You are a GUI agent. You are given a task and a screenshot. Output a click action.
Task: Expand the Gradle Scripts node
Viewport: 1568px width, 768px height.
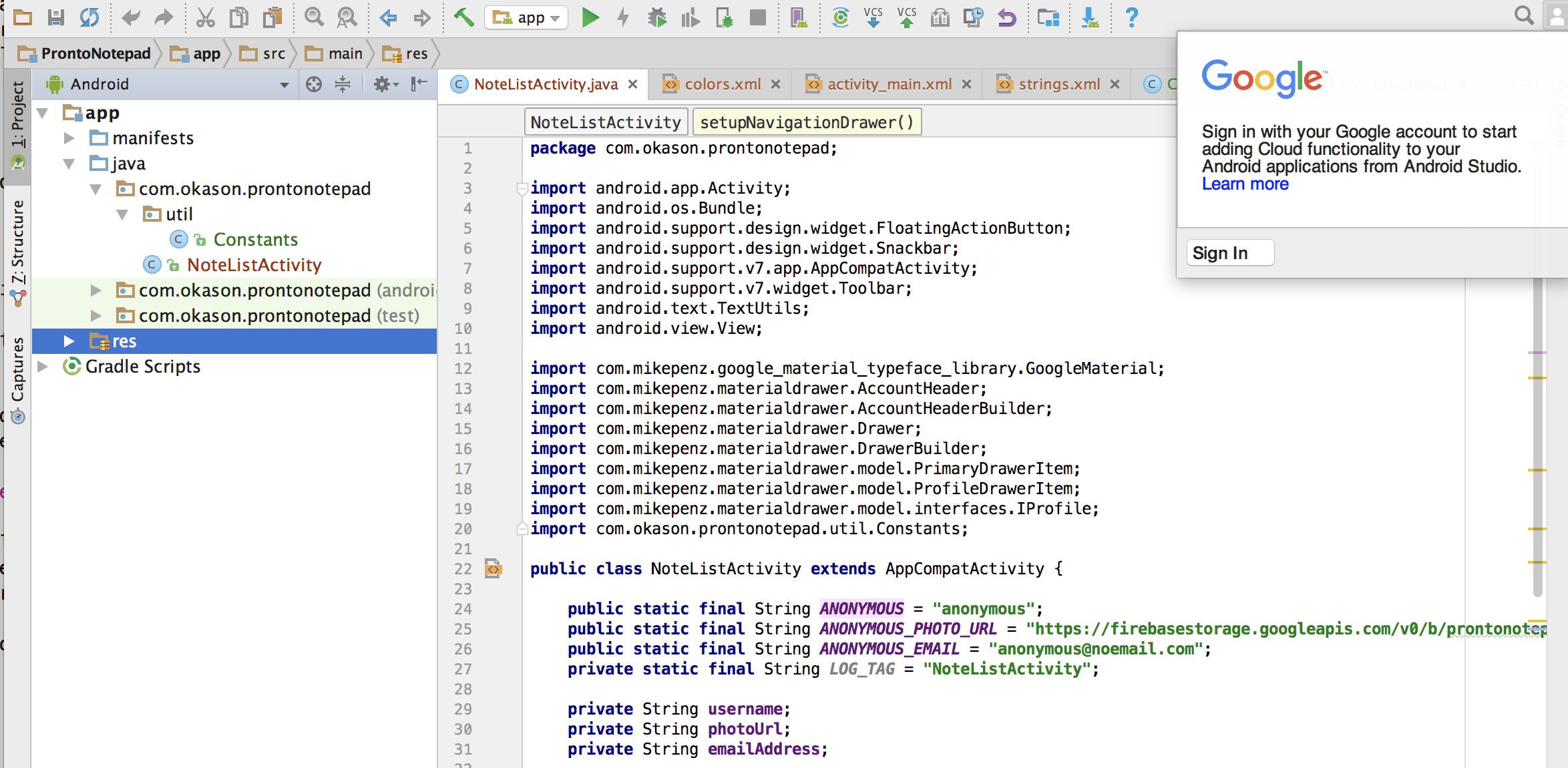pos(42,367)
